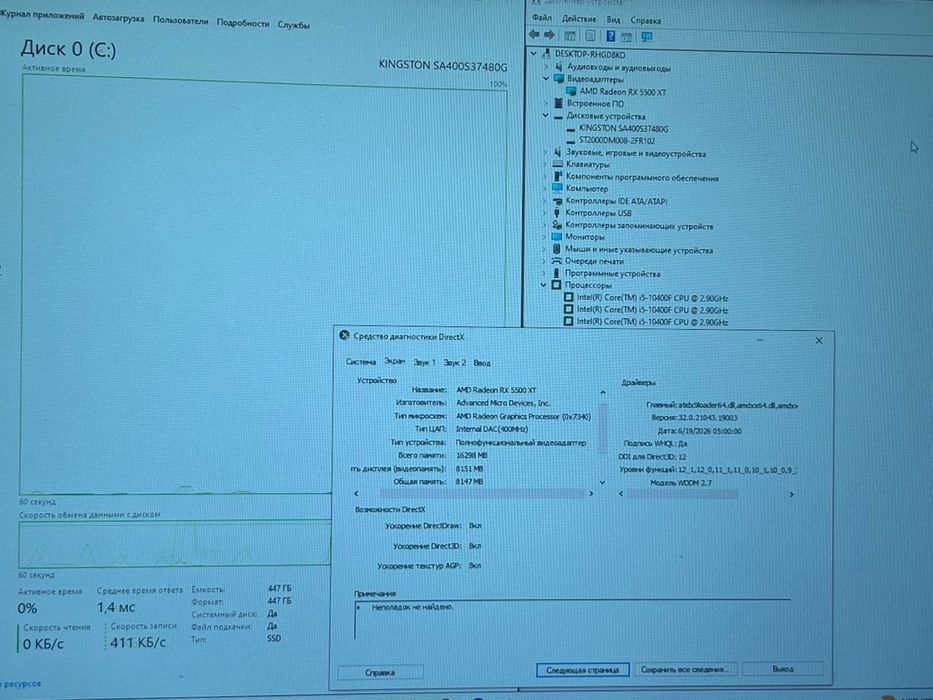This screenshot has height=700, width=933.
Task: Open the Properties toolbar icon in Device Manager
Action: coord(590,36)
